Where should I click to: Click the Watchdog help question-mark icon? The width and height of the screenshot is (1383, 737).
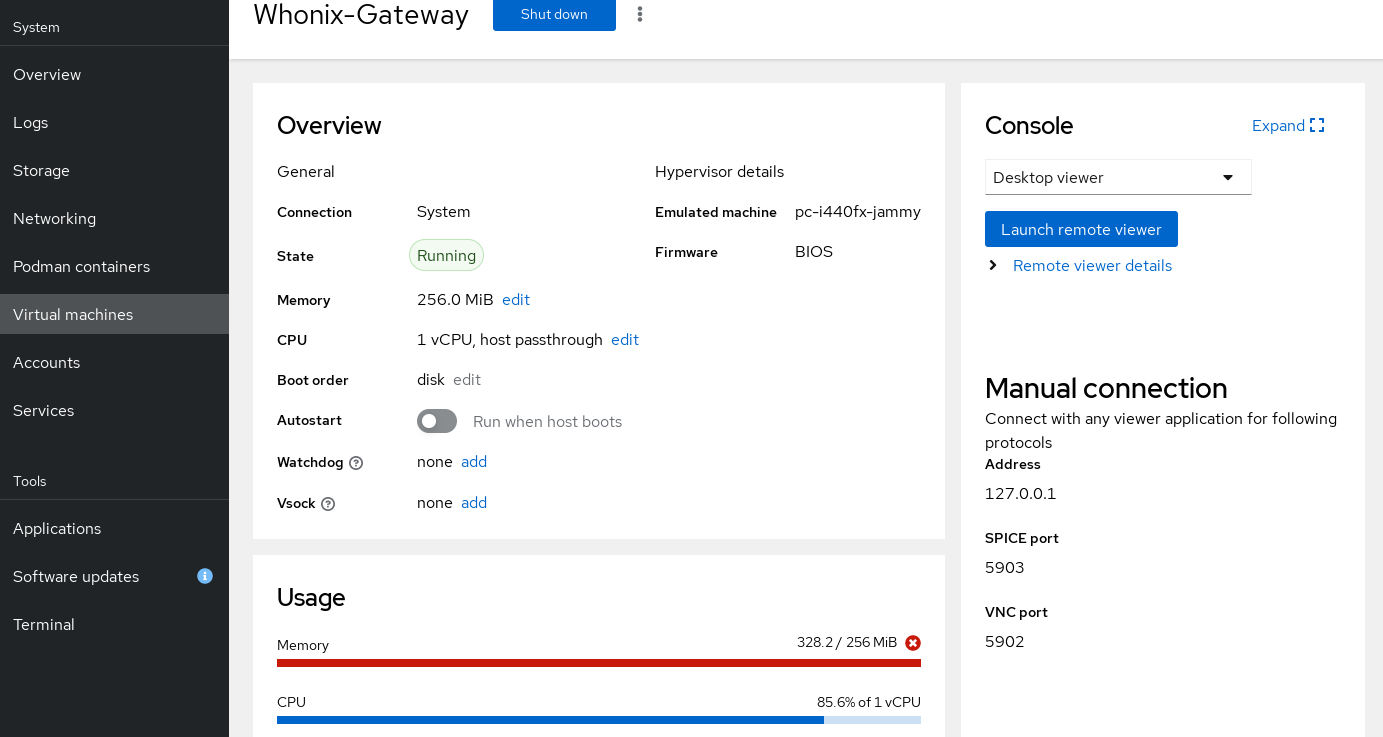(356, 463)
